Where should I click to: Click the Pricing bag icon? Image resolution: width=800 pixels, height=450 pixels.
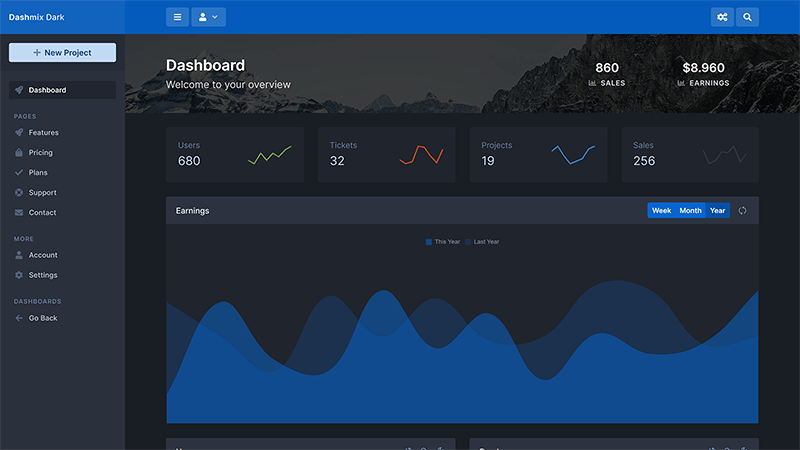(x=19, y=153)
